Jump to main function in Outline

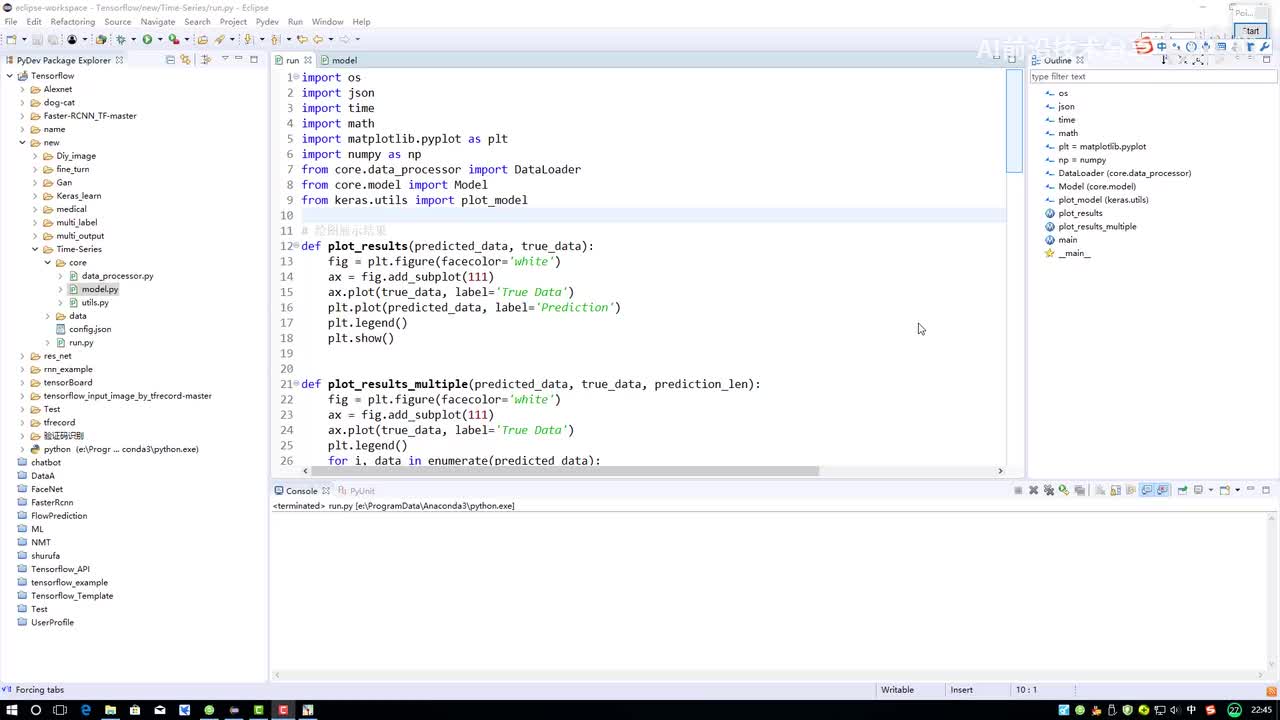click(x=1068, y=240)
